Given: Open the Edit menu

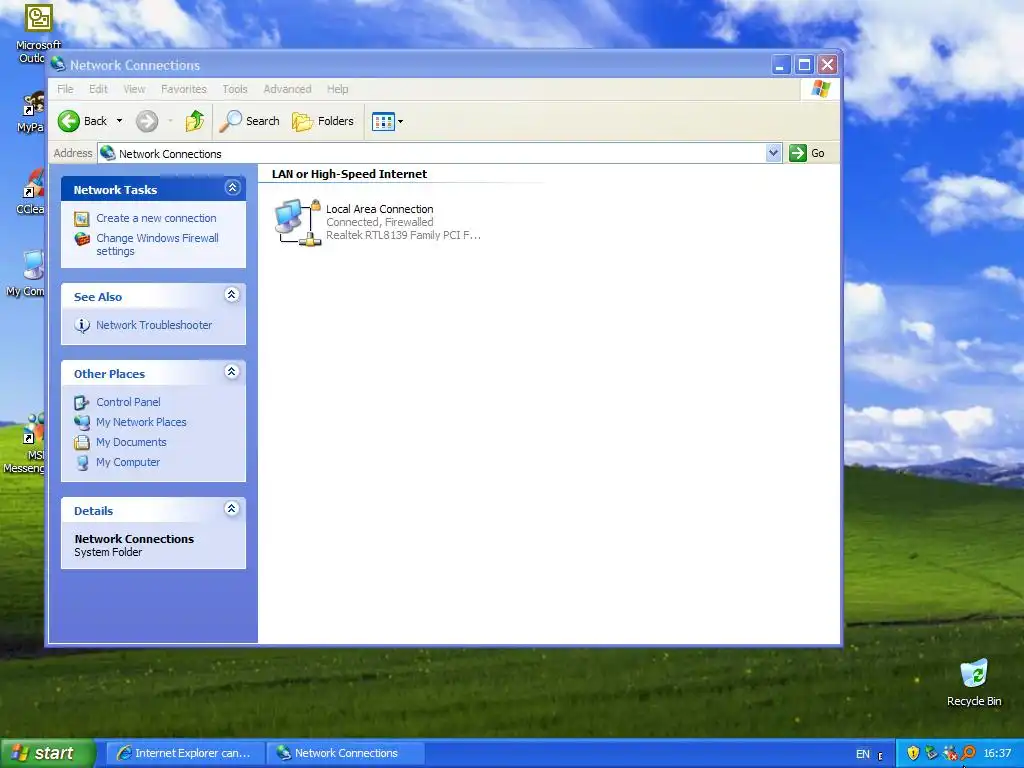Looking at the screenshot, I should click(99, 89).
